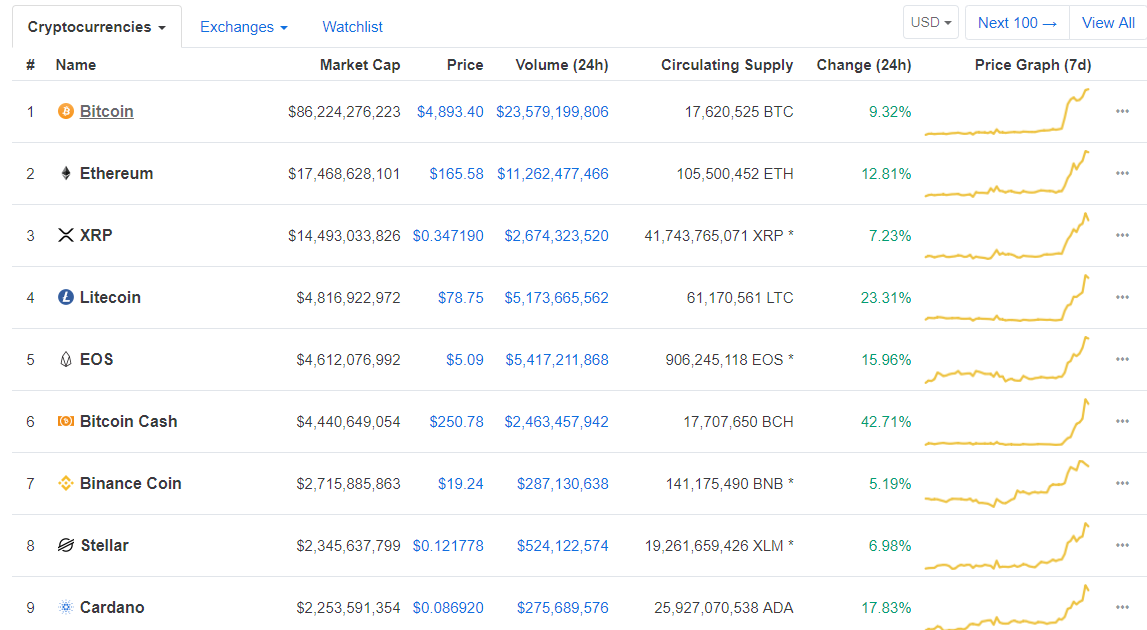
Task: Click Bitcoin volume $23,579,199,806
Action: (x=552, y=112)
